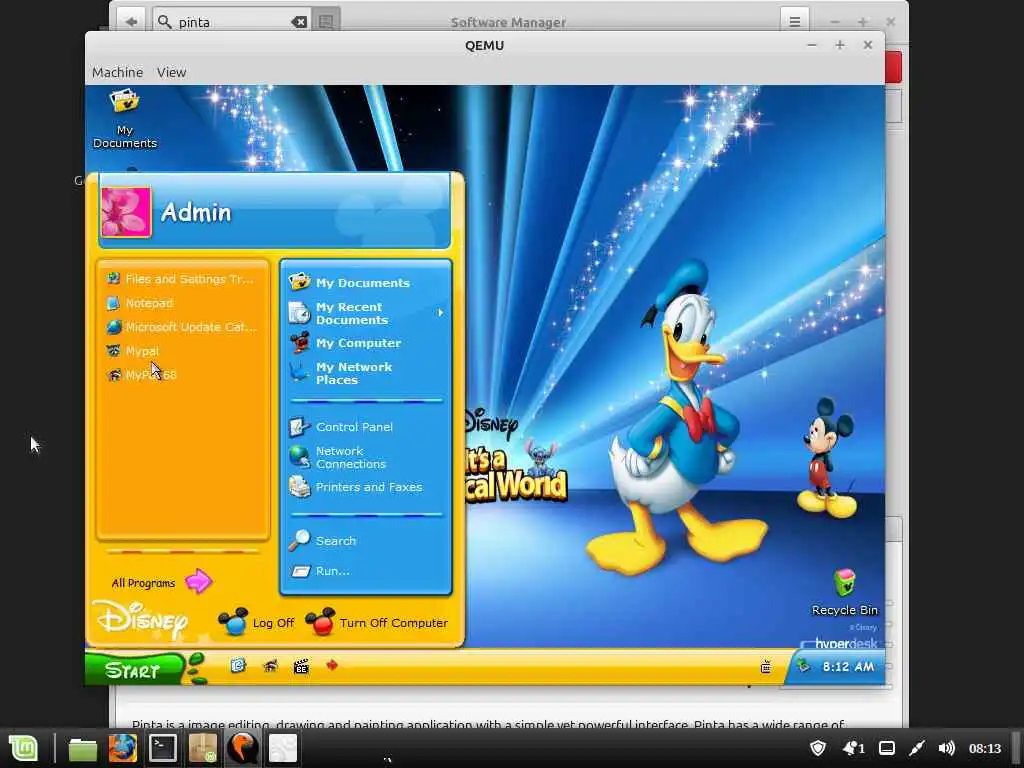
Task: Open Control Panel from Start menu
Action: click(342, 427)
